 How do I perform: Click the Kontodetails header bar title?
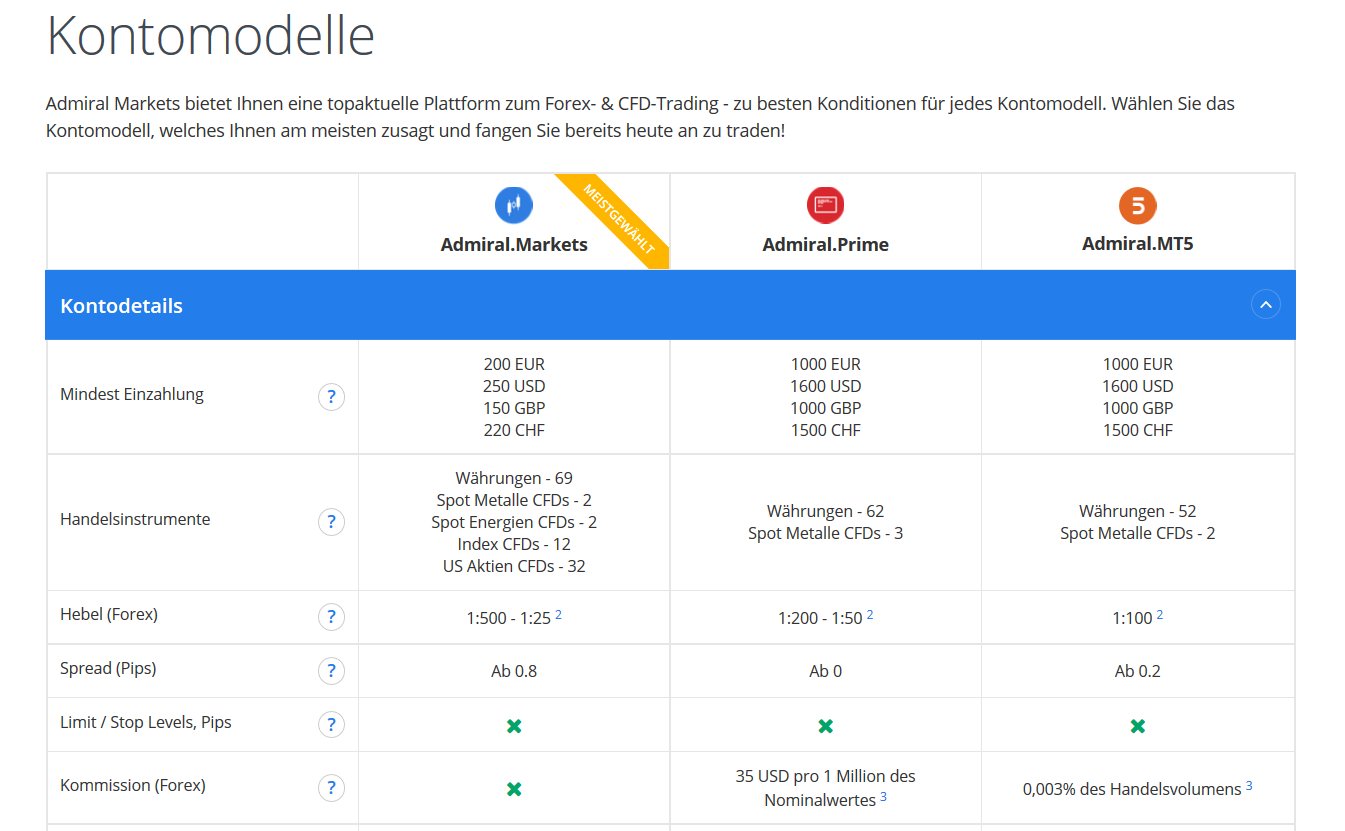(121, 306)
